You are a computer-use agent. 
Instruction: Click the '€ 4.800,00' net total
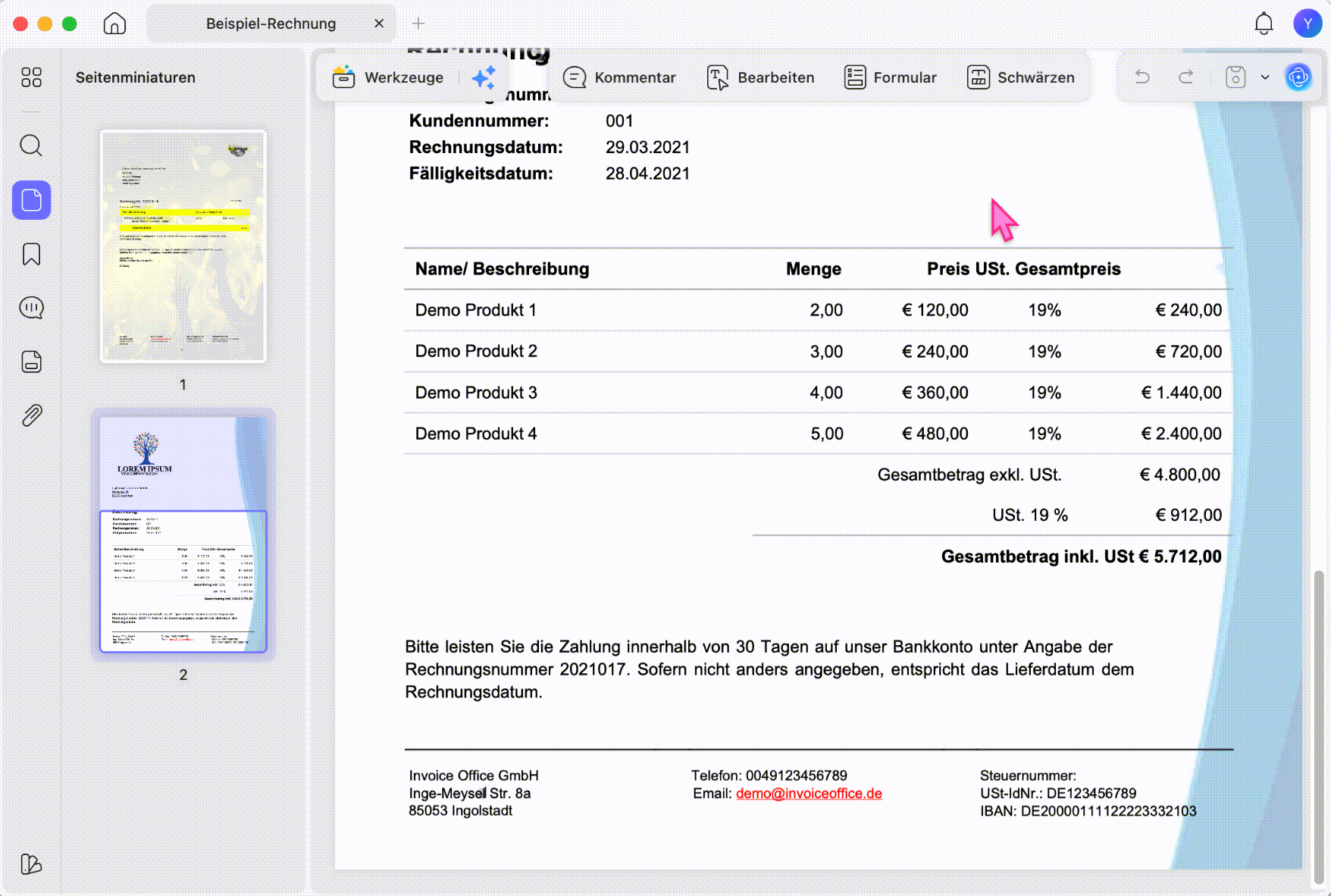(1180, 475)
